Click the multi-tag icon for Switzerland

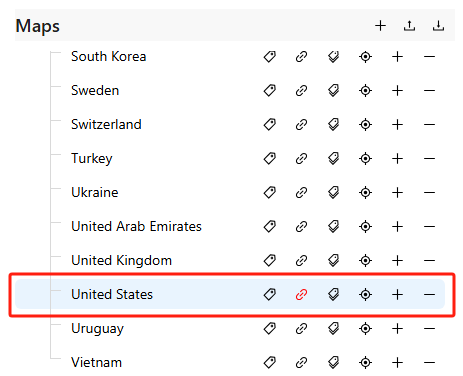tap(333, 125)
